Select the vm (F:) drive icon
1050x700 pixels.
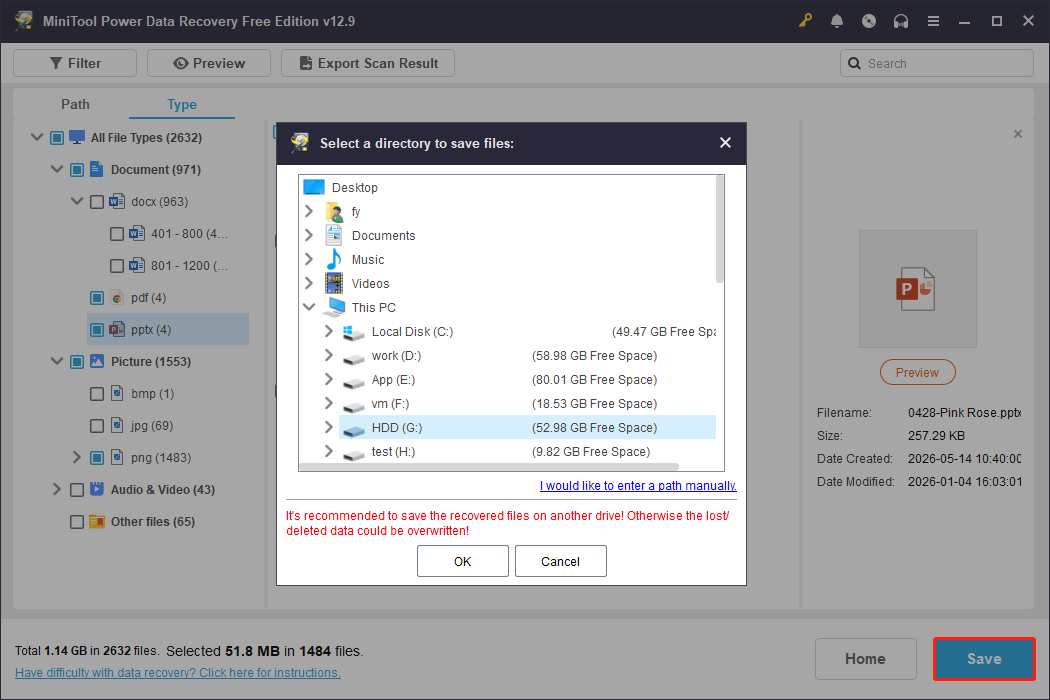353,405
